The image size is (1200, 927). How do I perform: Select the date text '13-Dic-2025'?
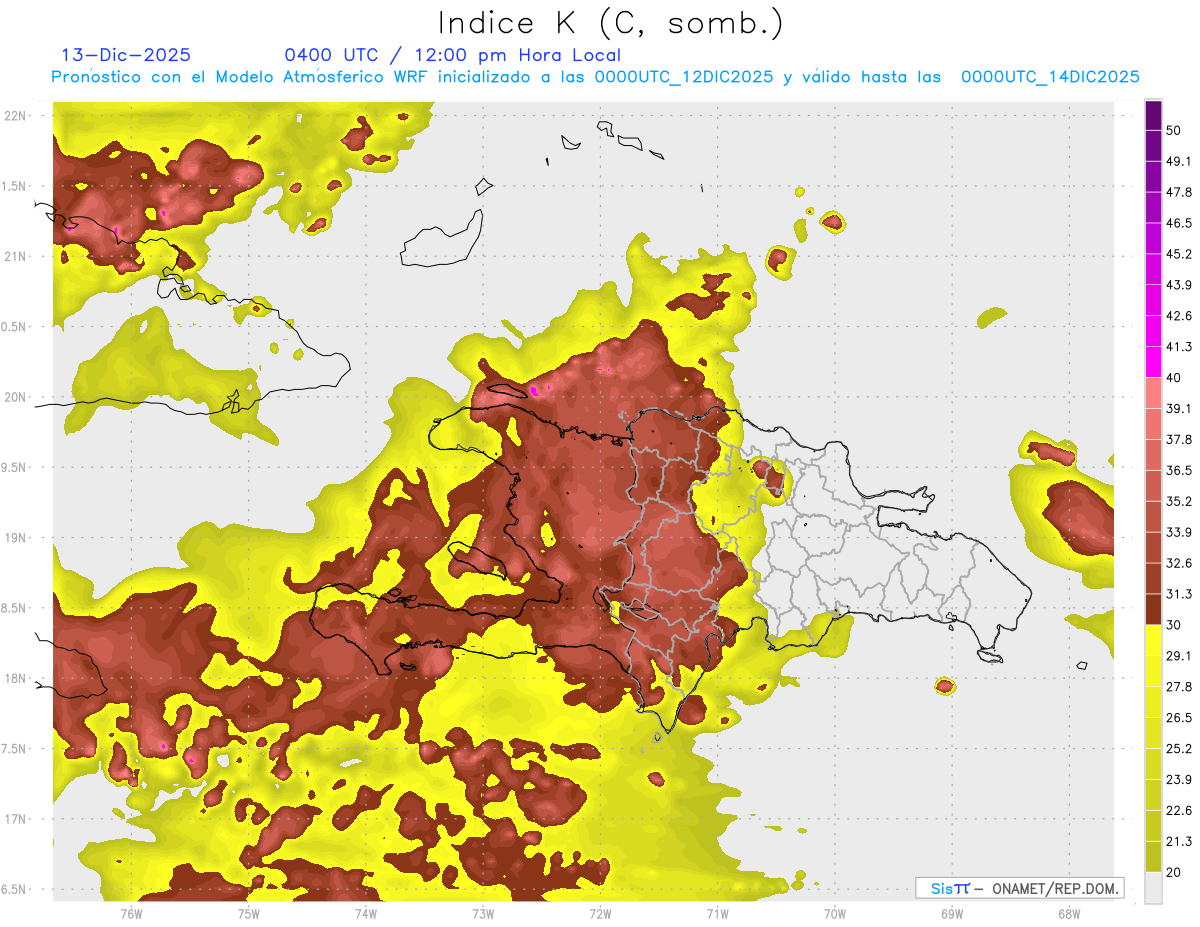tap(126, 55)
